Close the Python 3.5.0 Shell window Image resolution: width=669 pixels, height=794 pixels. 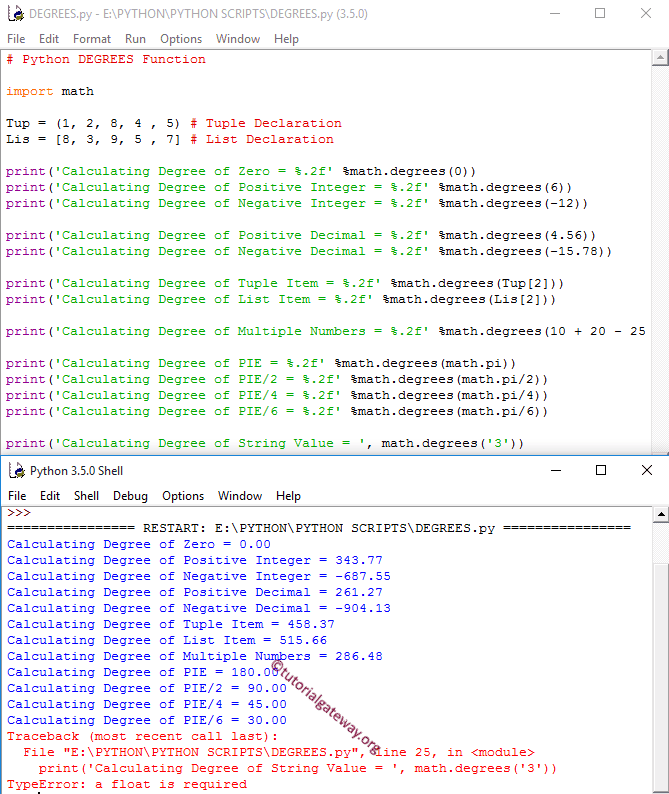(647, 470)
